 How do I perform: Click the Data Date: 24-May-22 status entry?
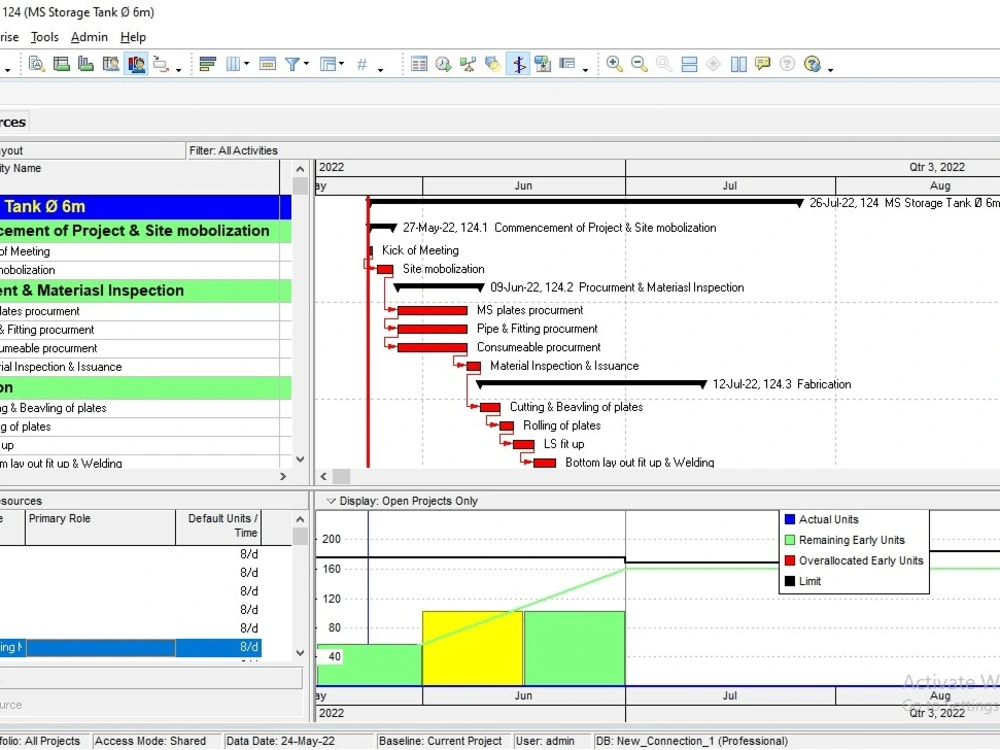(281, 741)
